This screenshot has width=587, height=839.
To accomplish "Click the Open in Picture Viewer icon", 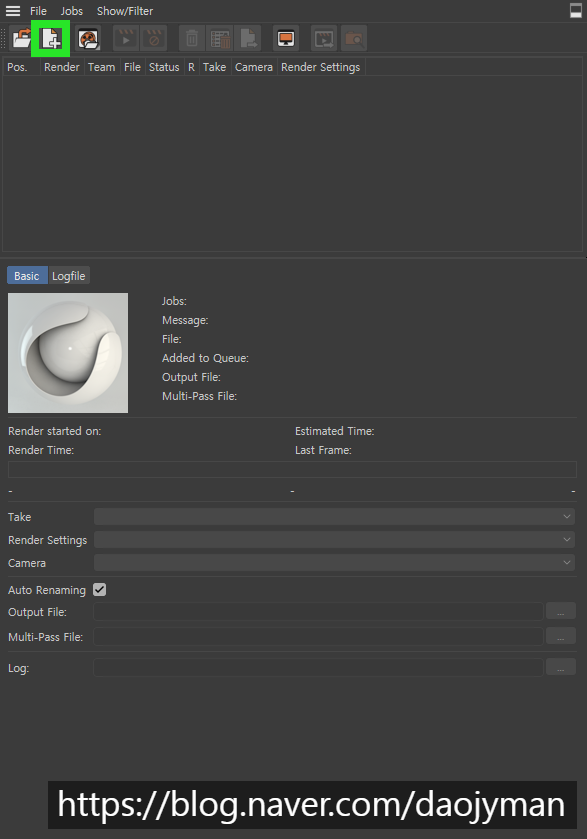I will coord(324,39).
